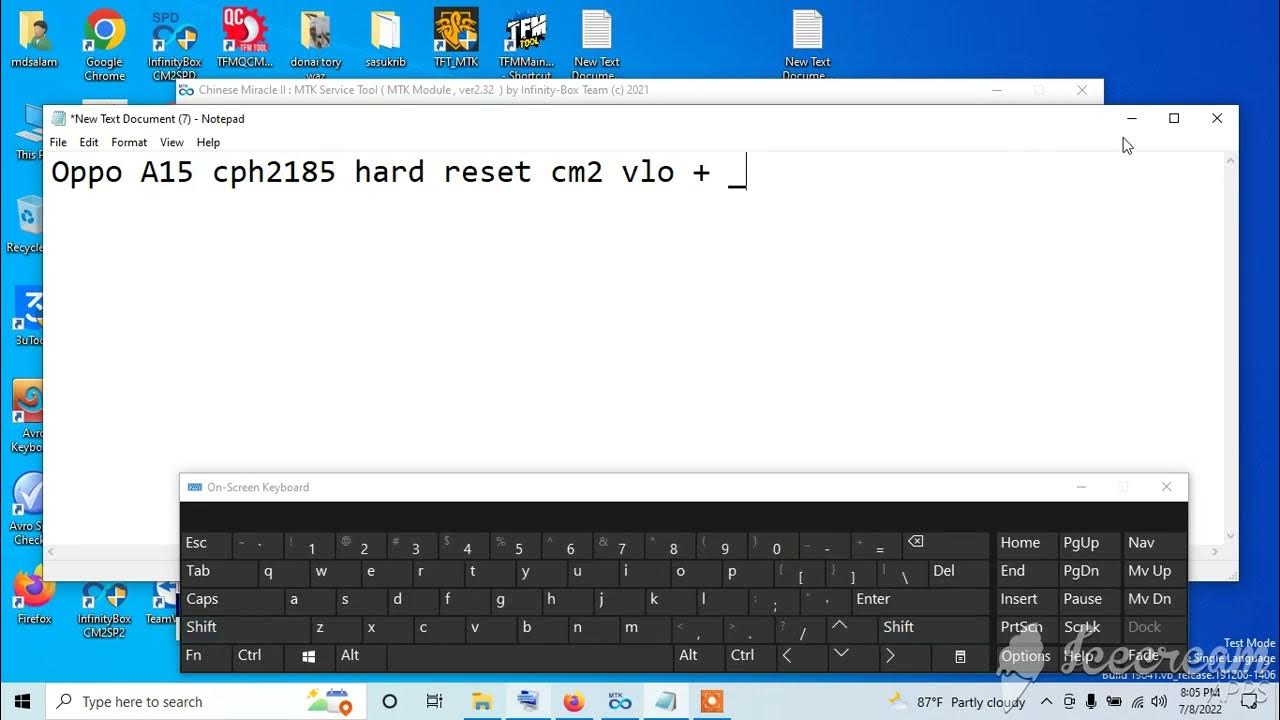The image size is (1280, 720).
Task: Open InfinityBox CM2SP2 desktop shortcut
Action: click(104, 610)
